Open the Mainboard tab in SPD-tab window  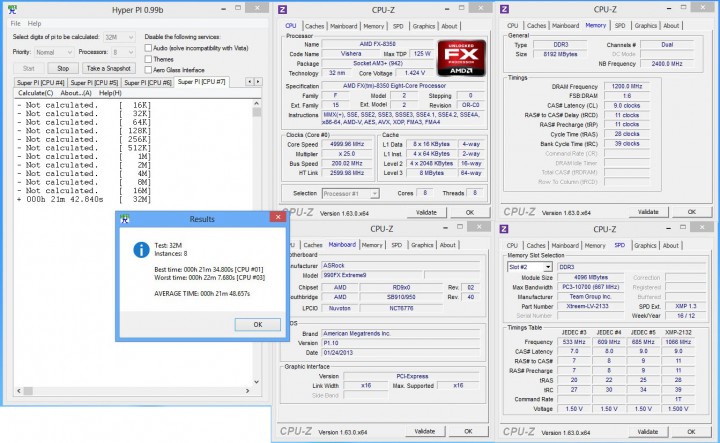click(565, 246)
